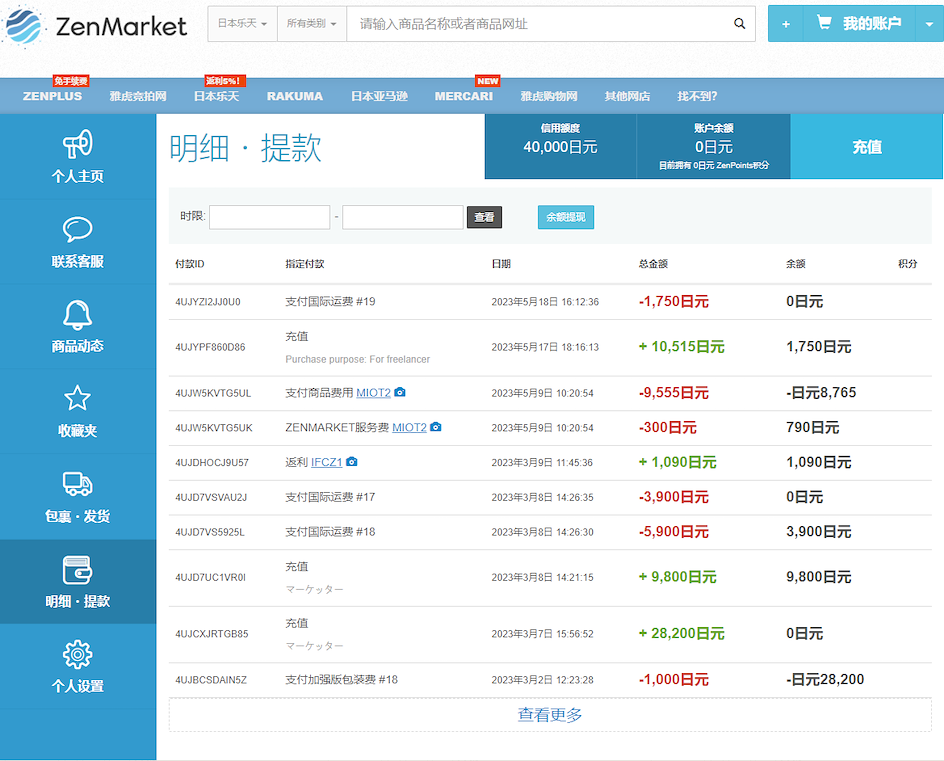Open 包裹·发货 truck icon
This screenshot has height=761, width=944.
pyautogui.click(x=78, y=484)
